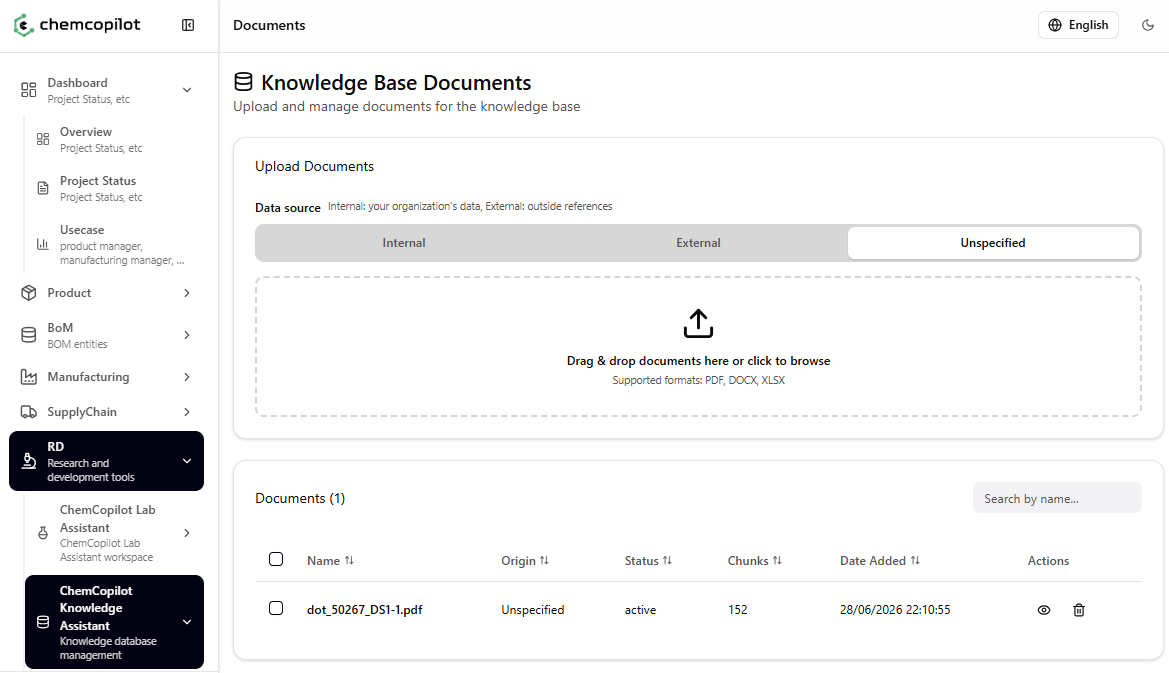Open Project Status in the sidebar

(x=114, y=189)
